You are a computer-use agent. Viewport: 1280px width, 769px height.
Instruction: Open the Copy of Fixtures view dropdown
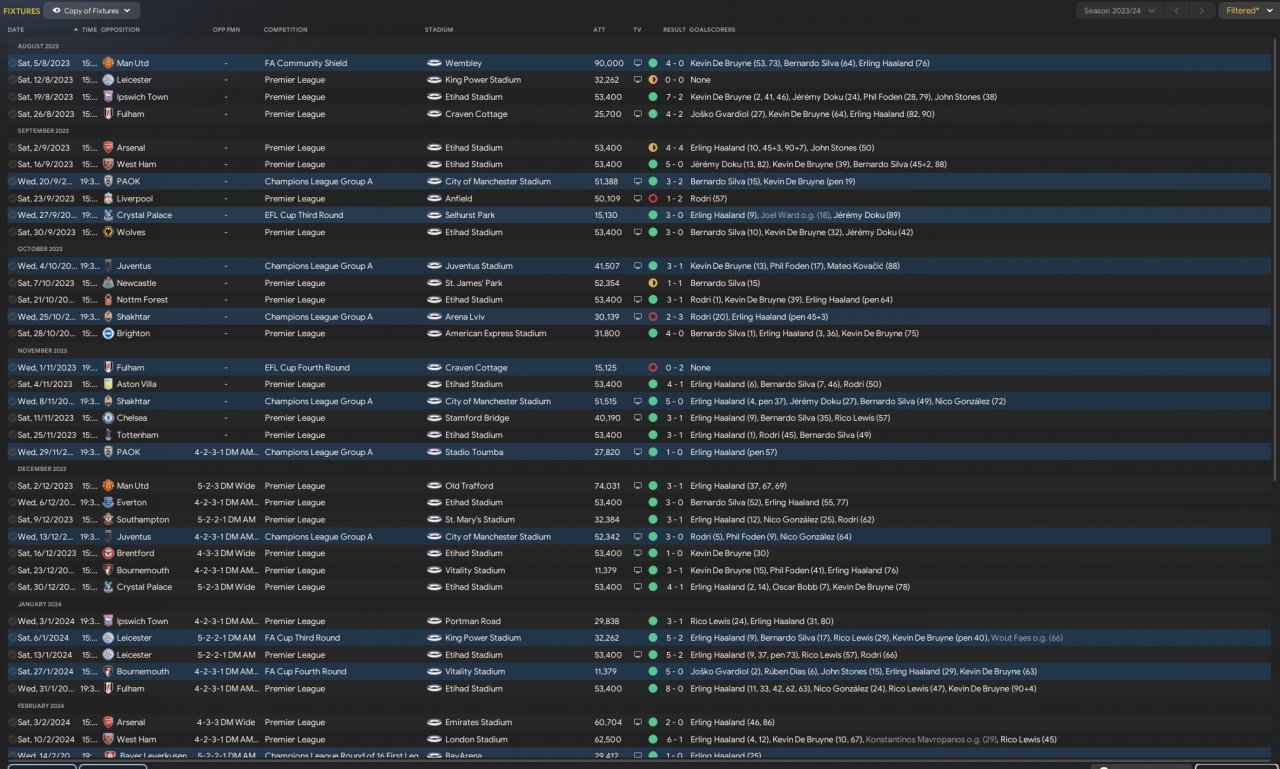coord(92,11)
